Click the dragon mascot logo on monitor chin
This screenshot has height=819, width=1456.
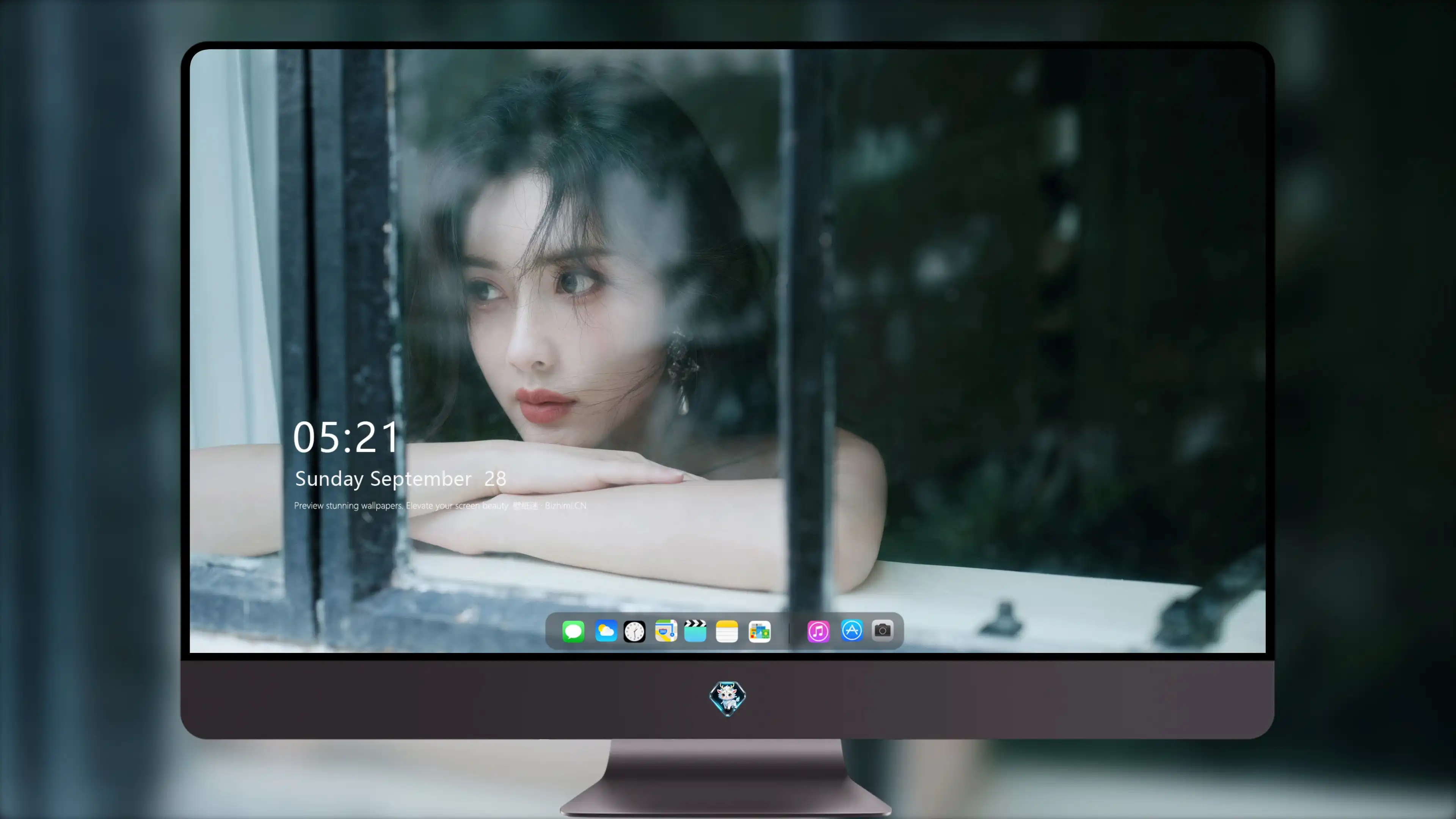pyautogui.click(x=728, y=698)
